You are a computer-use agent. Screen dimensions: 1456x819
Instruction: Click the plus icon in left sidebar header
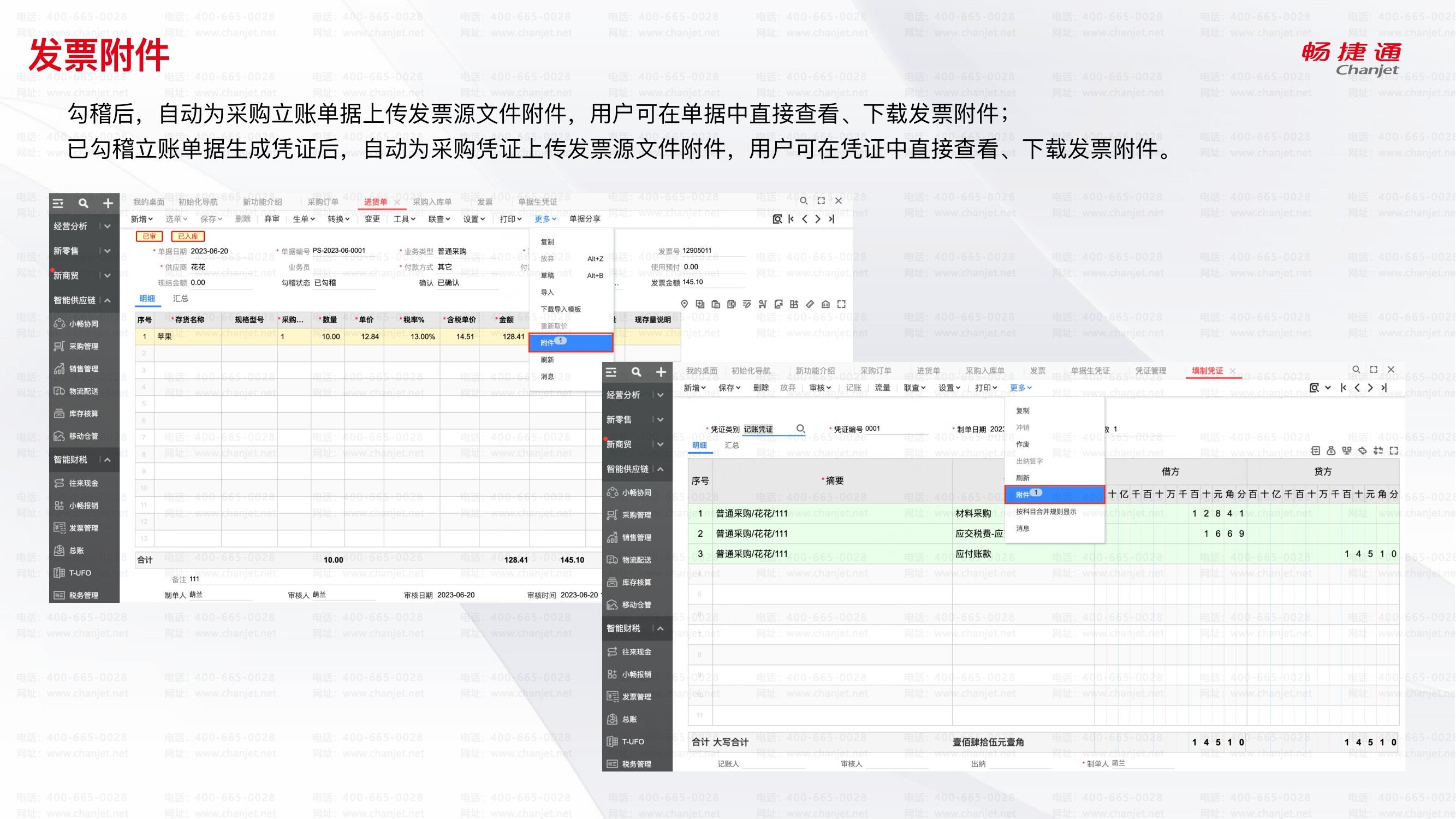108,204
